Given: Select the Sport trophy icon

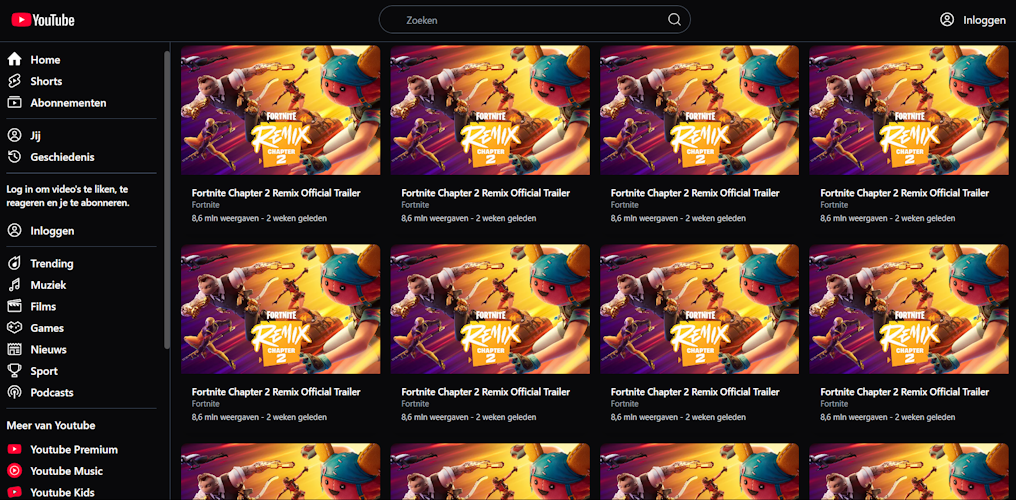Looking at the screenshot, I should coord(14,371).
